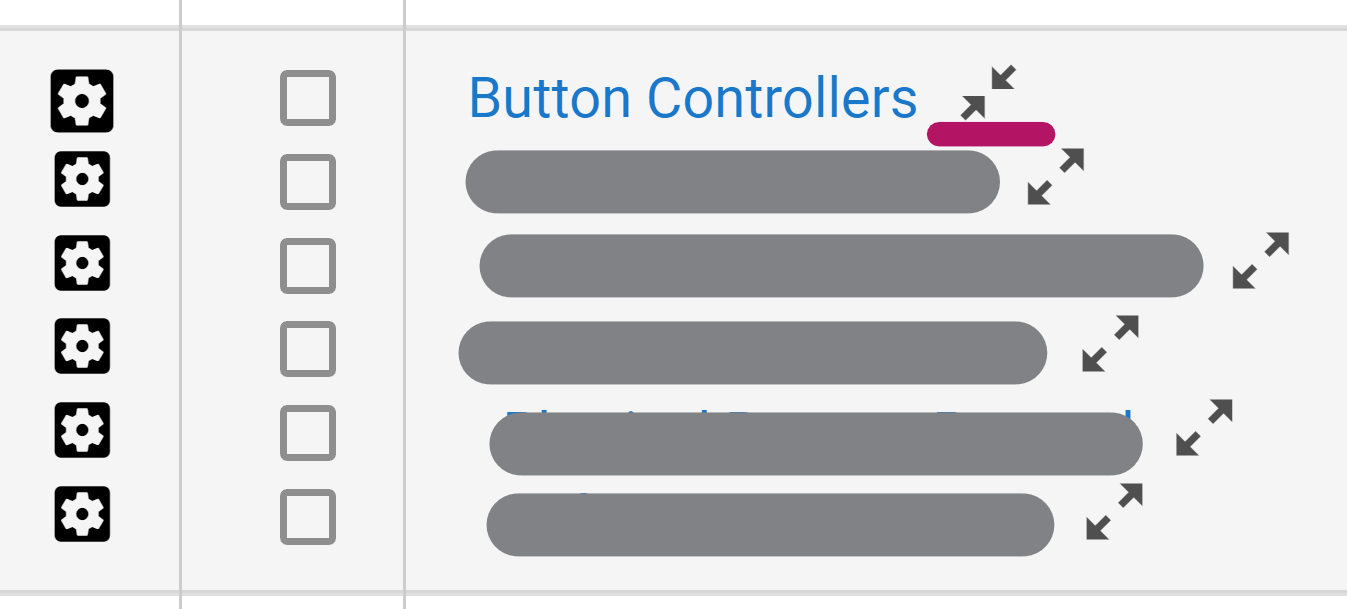
Task: Click the magenta bar under Button Controllers
Action: pos(991,134)
